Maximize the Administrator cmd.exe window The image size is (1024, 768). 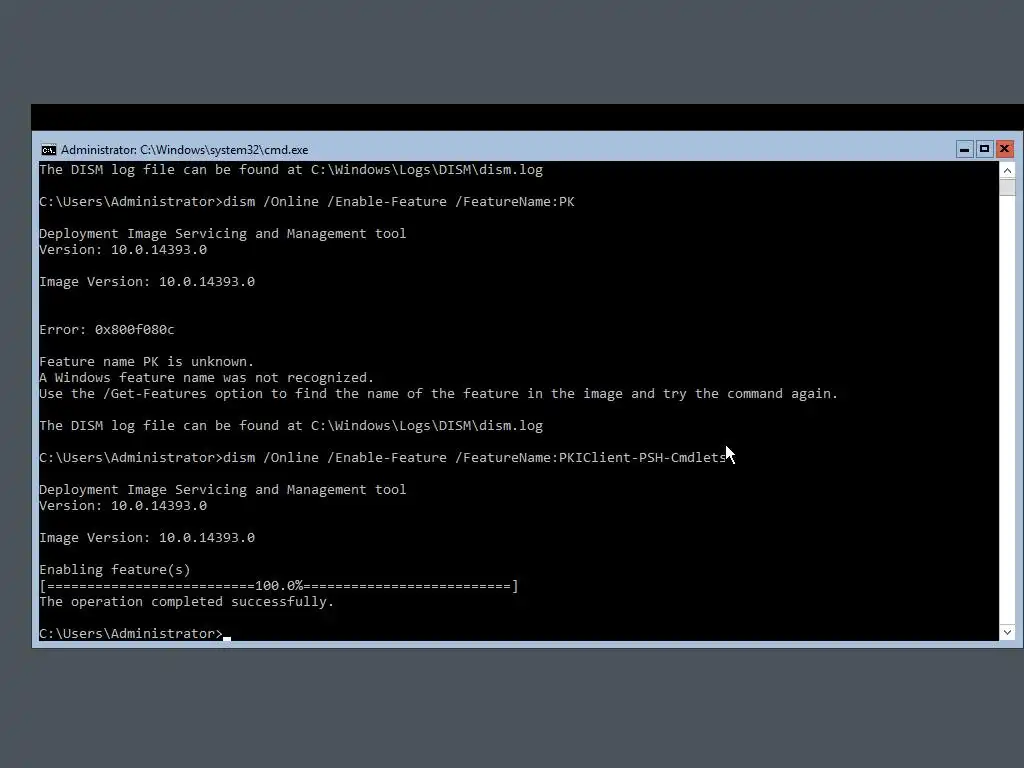pos(984,150)
